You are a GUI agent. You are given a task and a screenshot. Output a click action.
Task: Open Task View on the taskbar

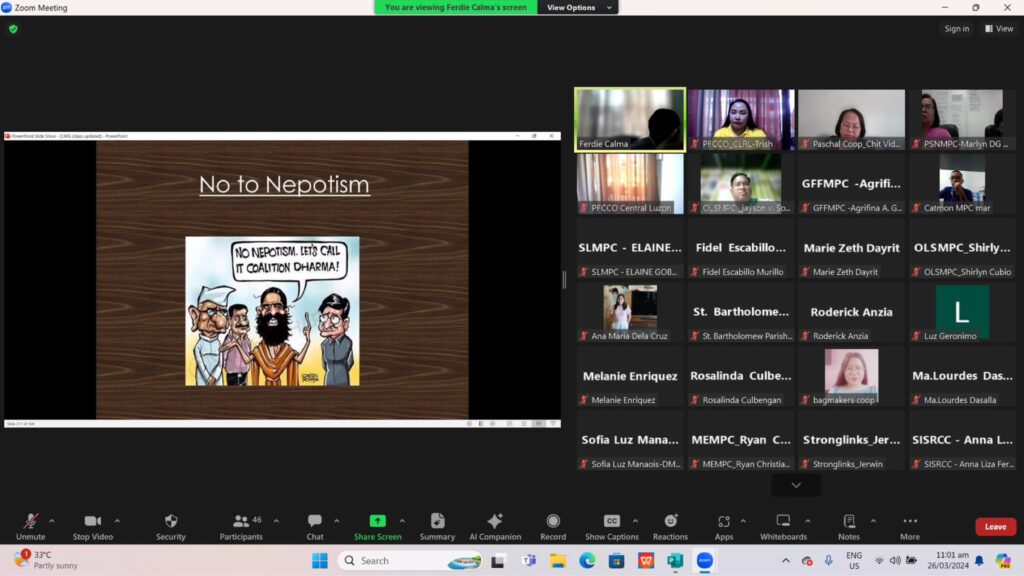tap(498, 560)
